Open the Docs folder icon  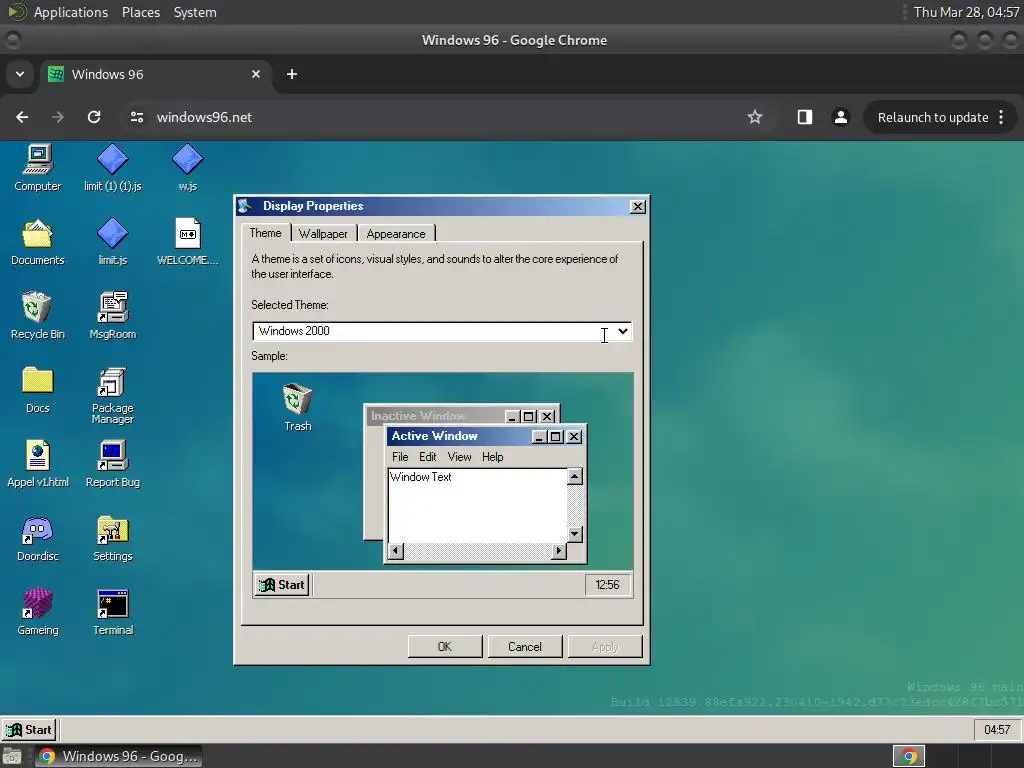click(38, 390)
